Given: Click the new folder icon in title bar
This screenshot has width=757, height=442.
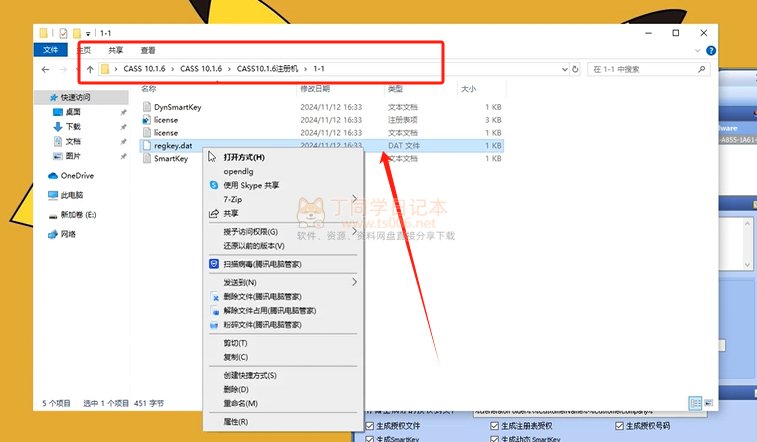Looking at the screenshot, I should (77, 33).
